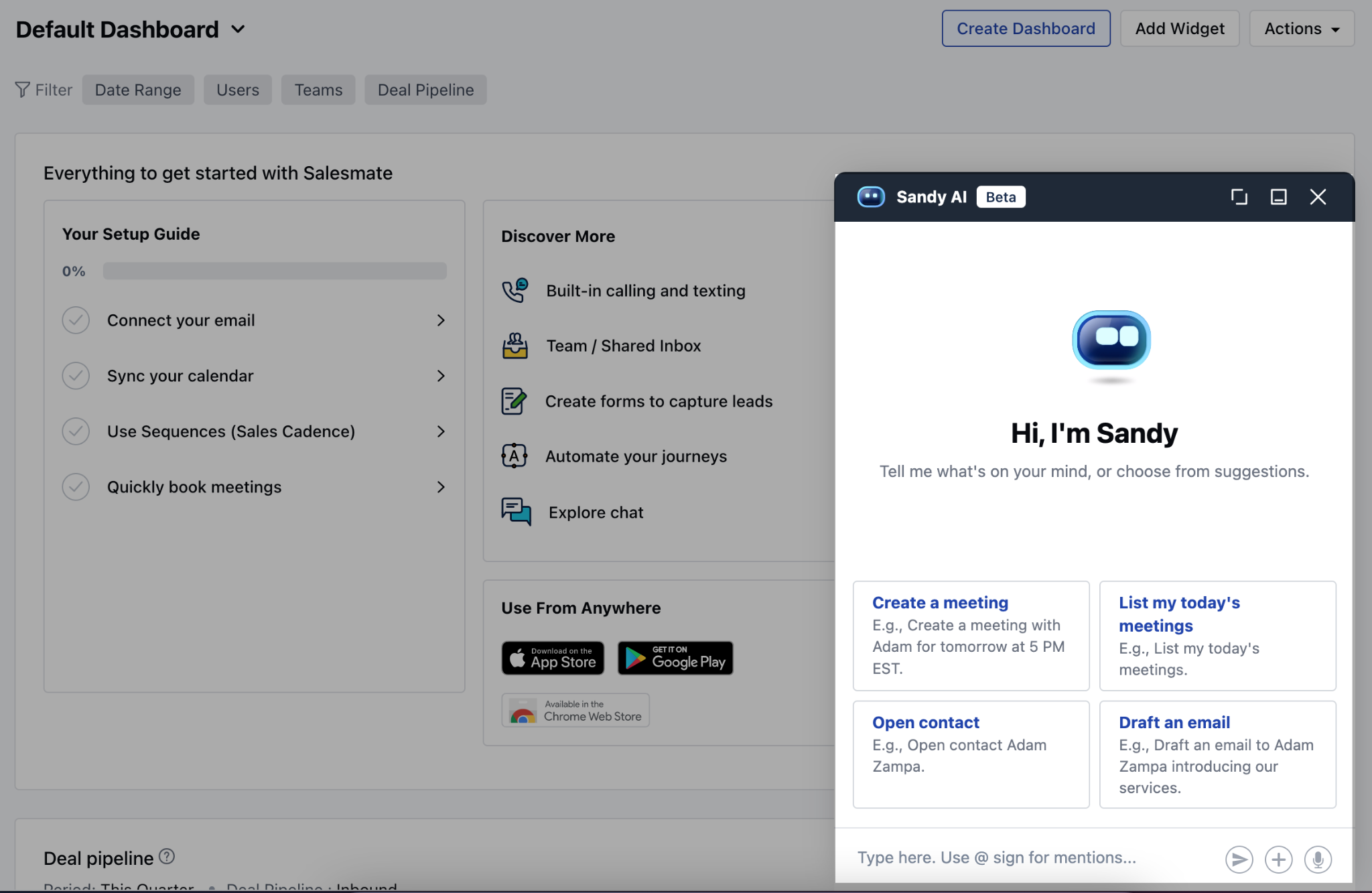Click the Filter label text
This screenshot has width=1372, height=893.
54,90
